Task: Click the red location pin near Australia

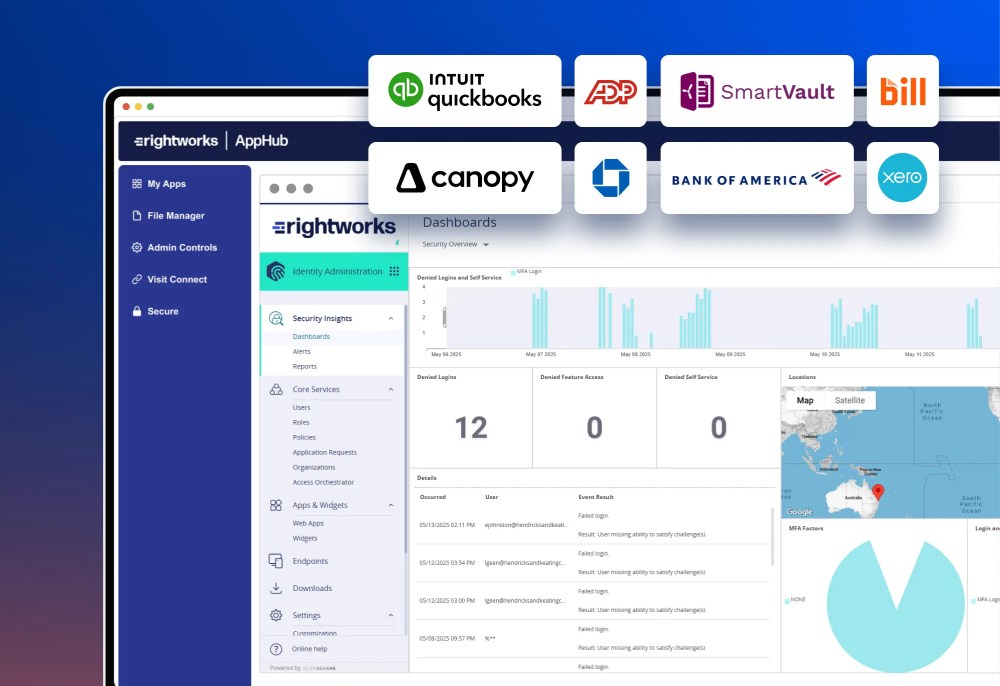Action: pyautogui.click(x=880, y=492)
